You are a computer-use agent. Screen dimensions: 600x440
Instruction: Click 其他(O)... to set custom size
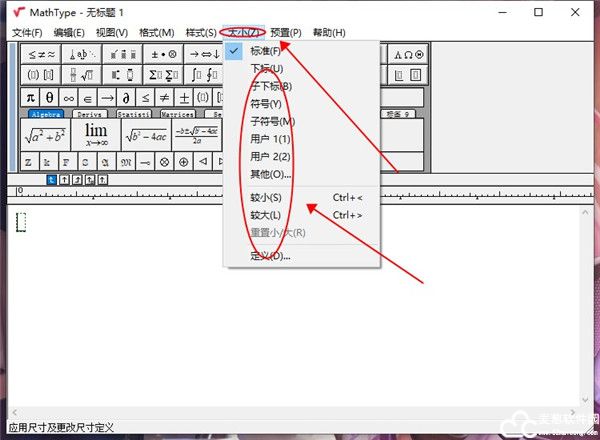pos(270,174)
